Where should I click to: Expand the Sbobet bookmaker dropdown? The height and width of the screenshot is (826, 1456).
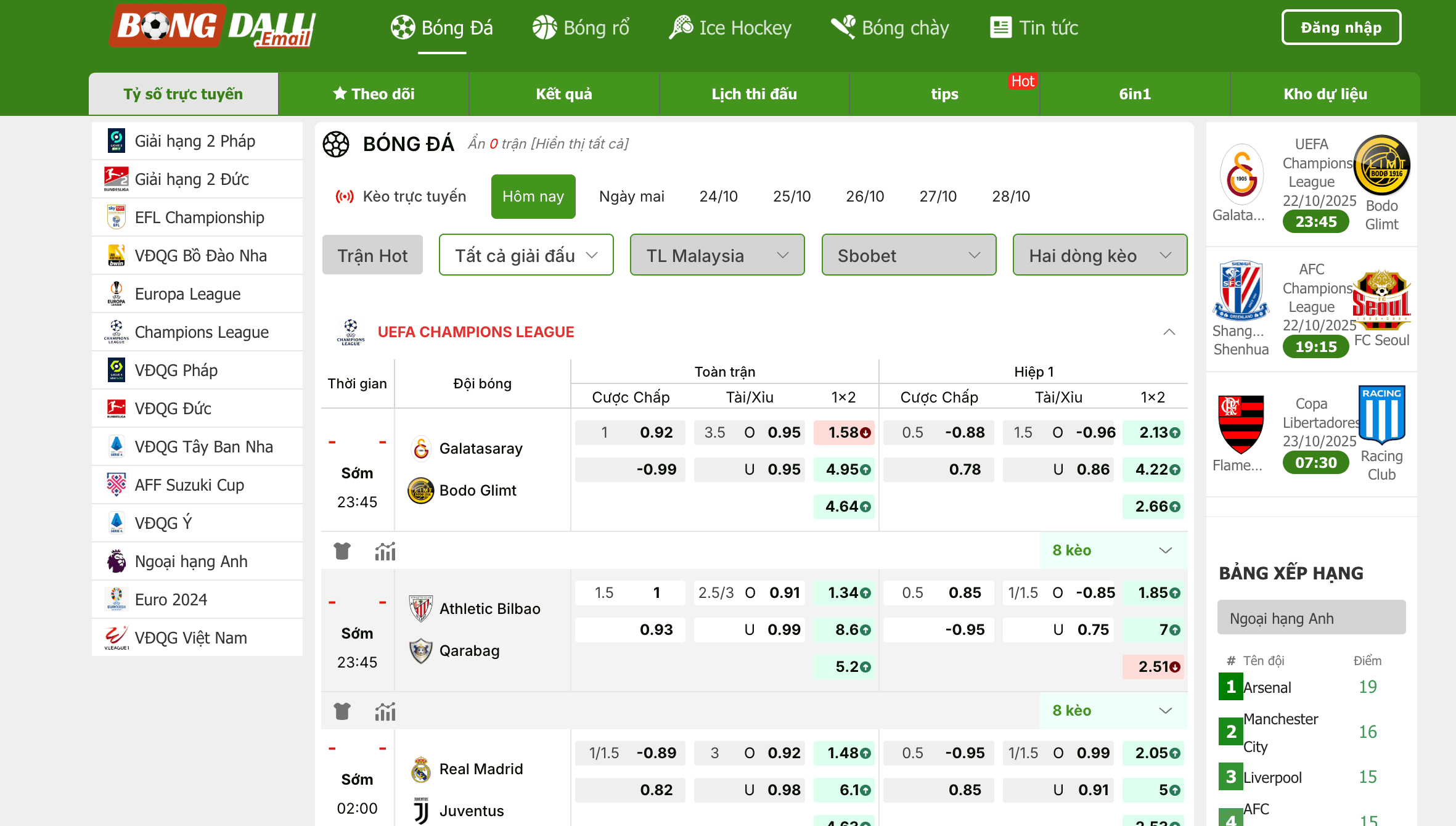[x=908, y=255]
